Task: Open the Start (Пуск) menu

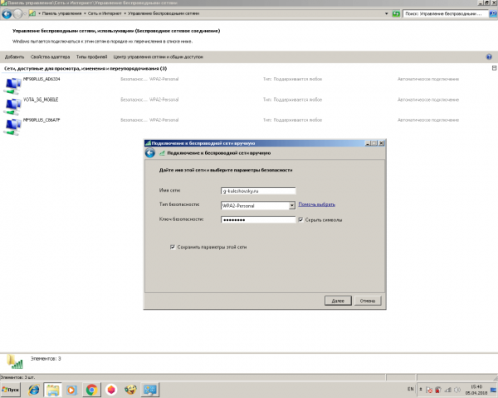Action: pyautogui.click(x=10, y=389)
